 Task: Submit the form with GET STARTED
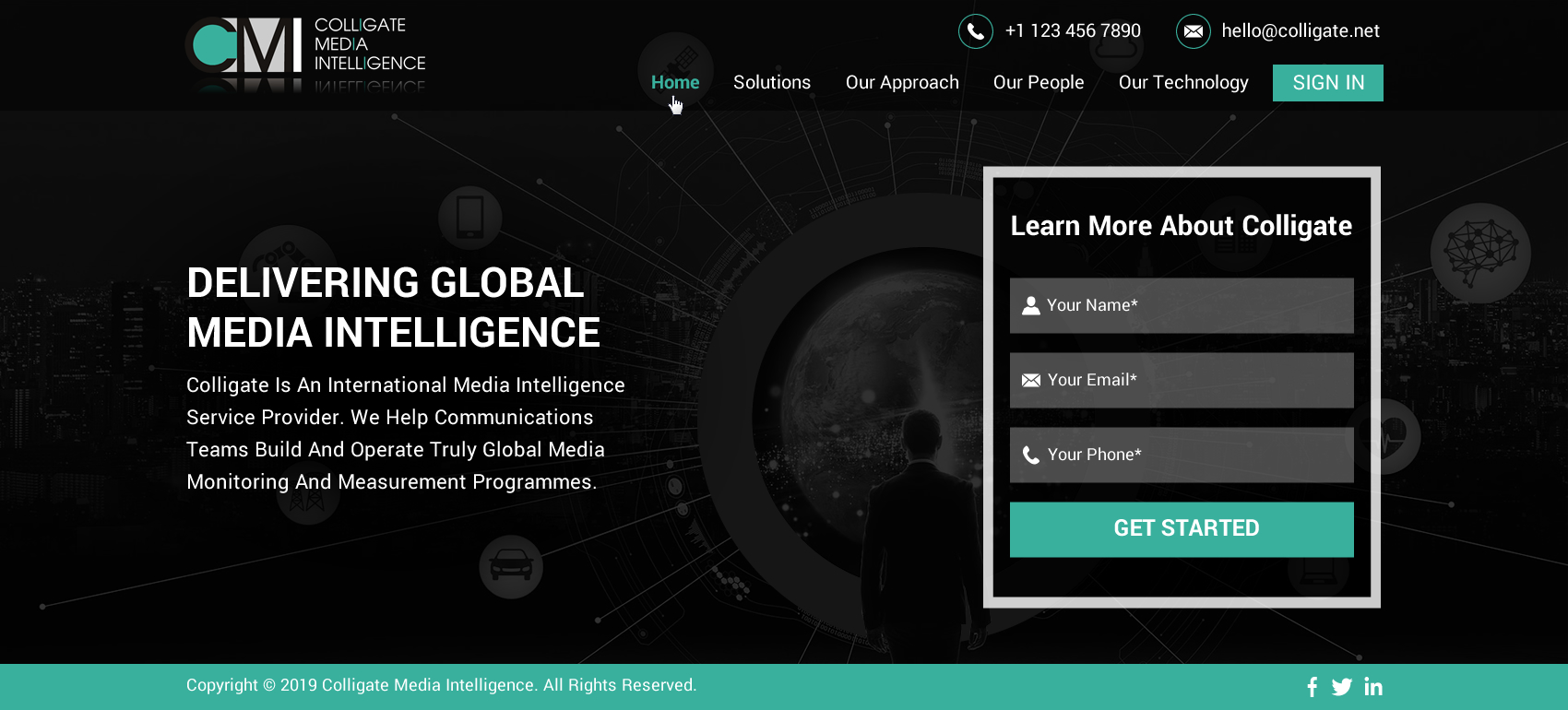1182,529
